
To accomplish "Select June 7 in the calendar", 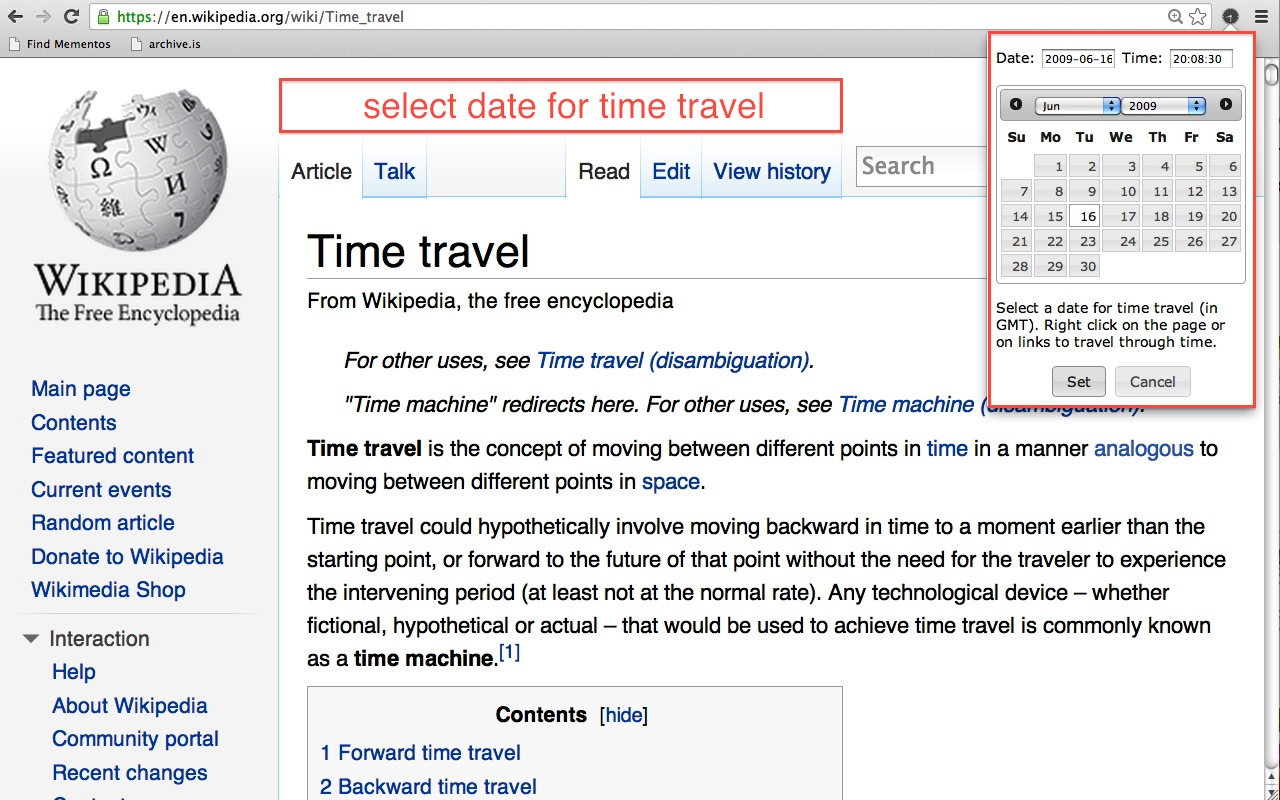I will [x=1015, y=191].
